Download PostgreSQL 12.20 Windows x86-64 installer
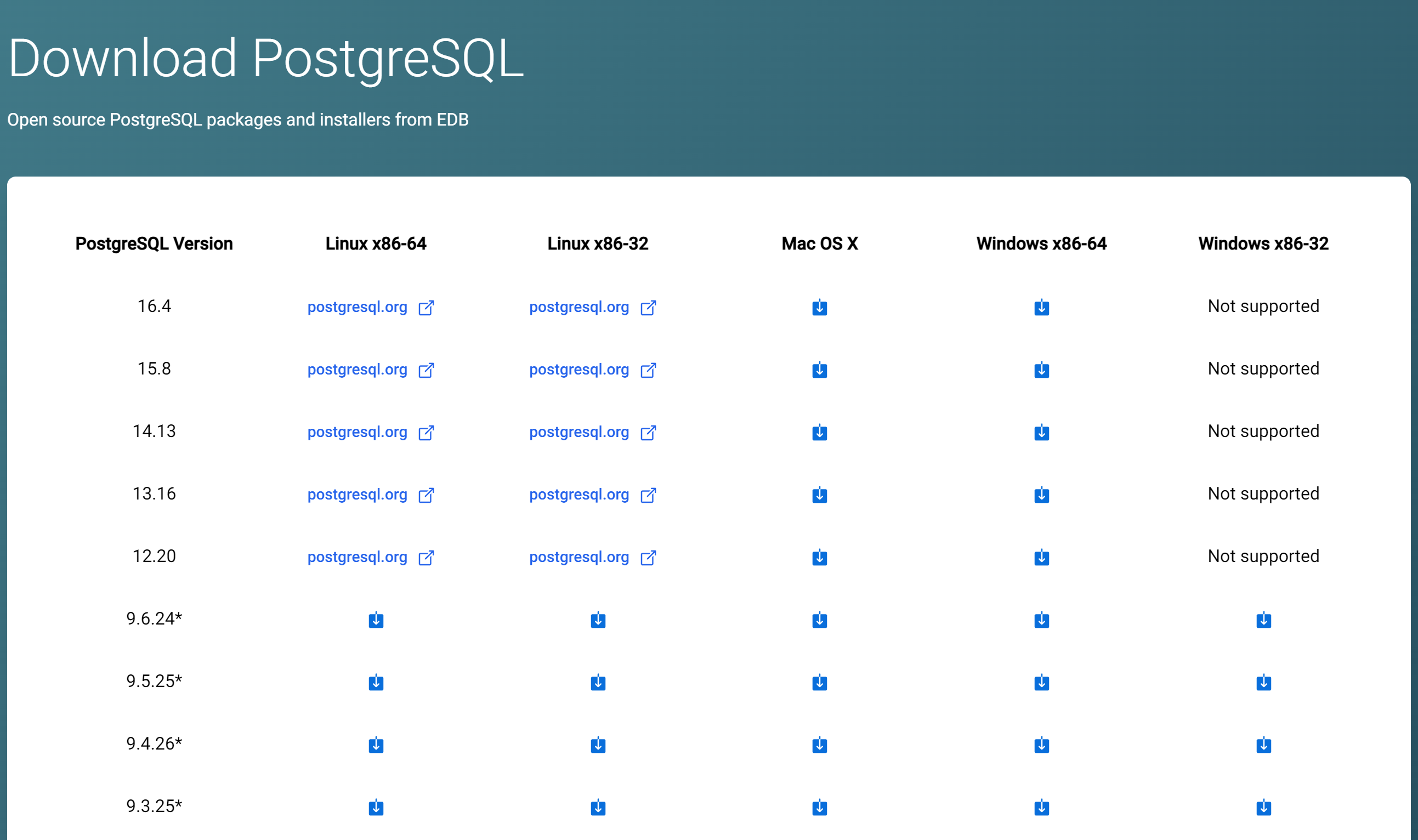 (x=1041, y=558)
